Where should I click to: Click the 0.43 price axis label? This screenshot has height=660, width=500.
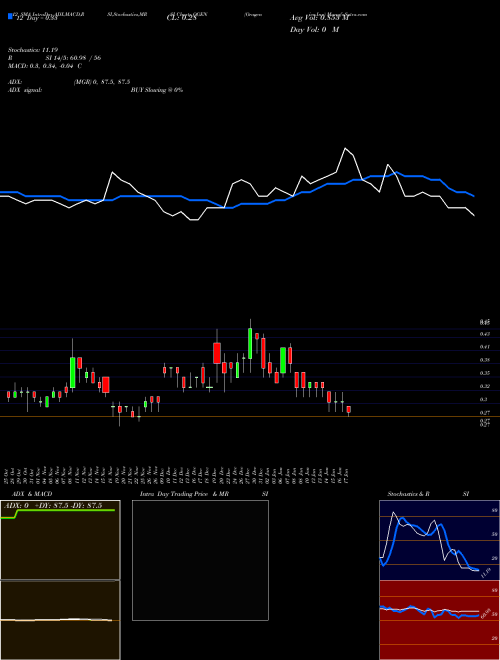coord(484,334)
